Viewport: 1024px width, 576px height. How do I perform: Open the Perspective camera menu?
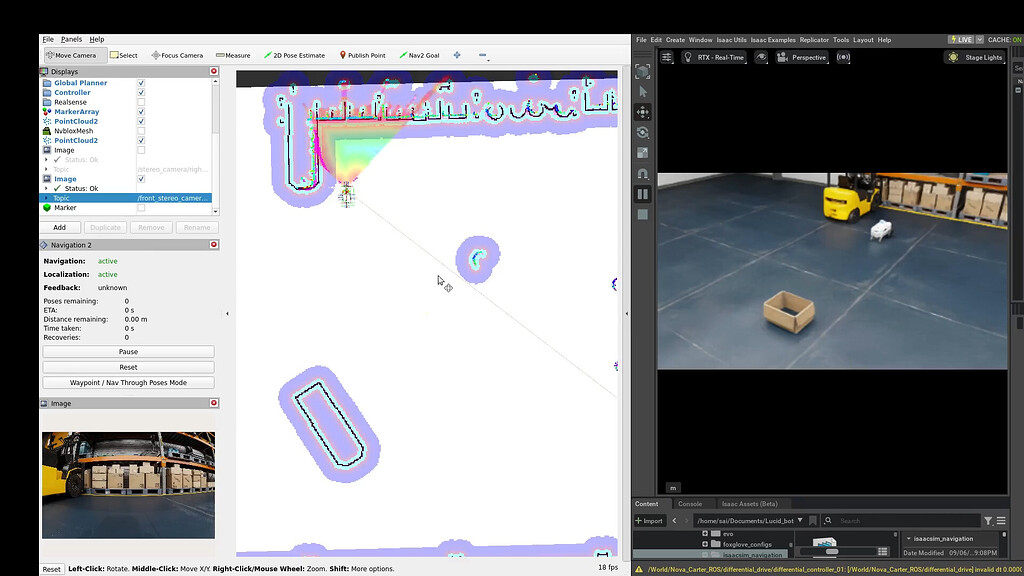point(812,57)
